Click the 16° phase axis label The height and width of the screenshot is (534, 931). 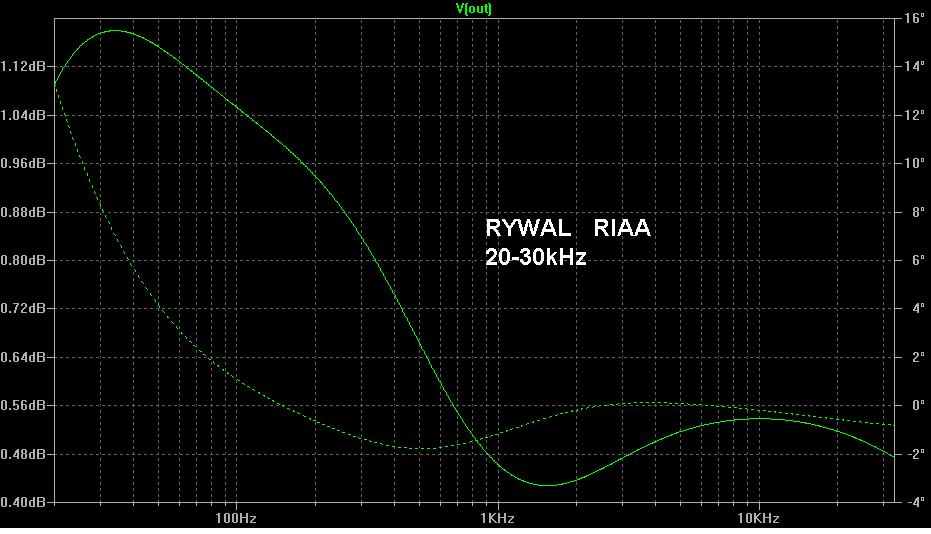point(914,18)
